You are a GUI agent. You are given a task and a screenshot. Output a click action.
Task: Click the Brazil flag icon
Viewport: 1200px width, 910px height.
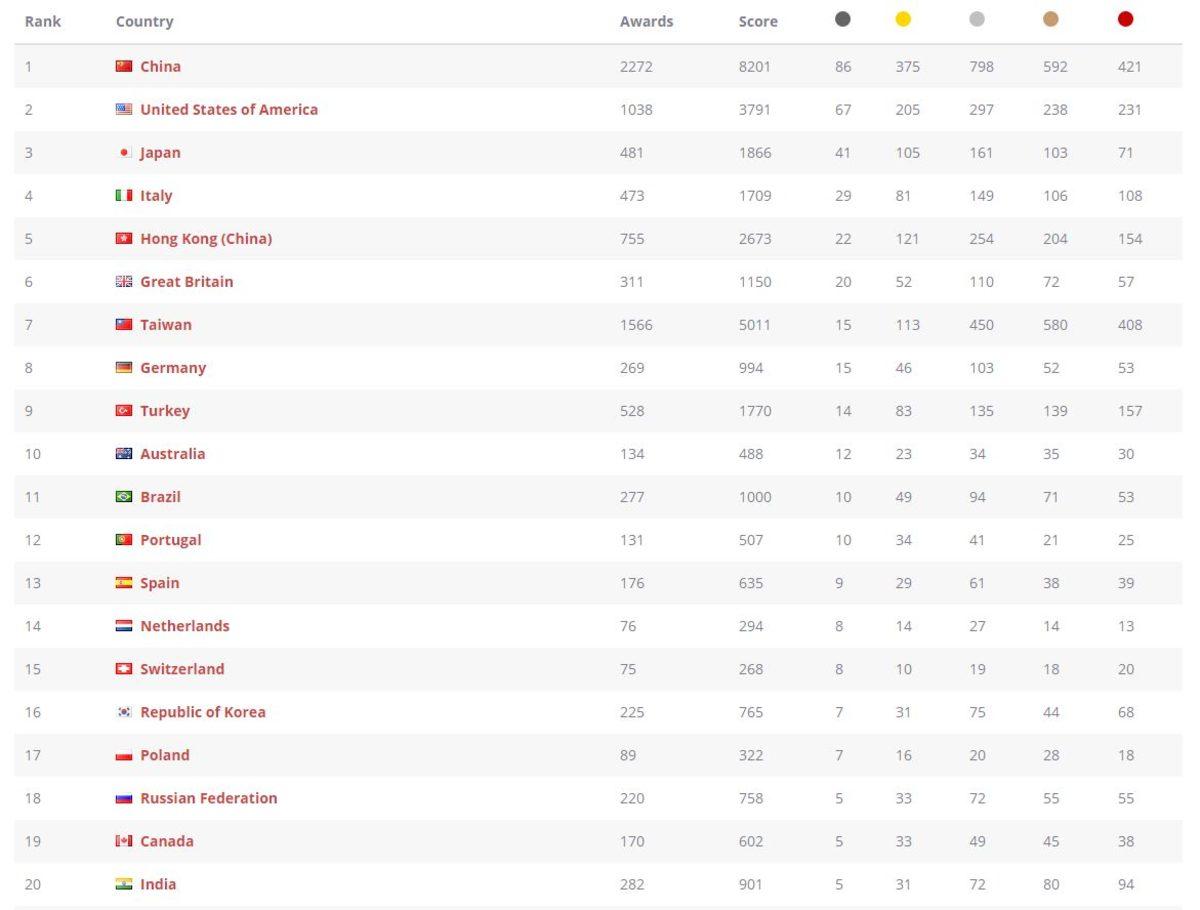coord(124,497)
